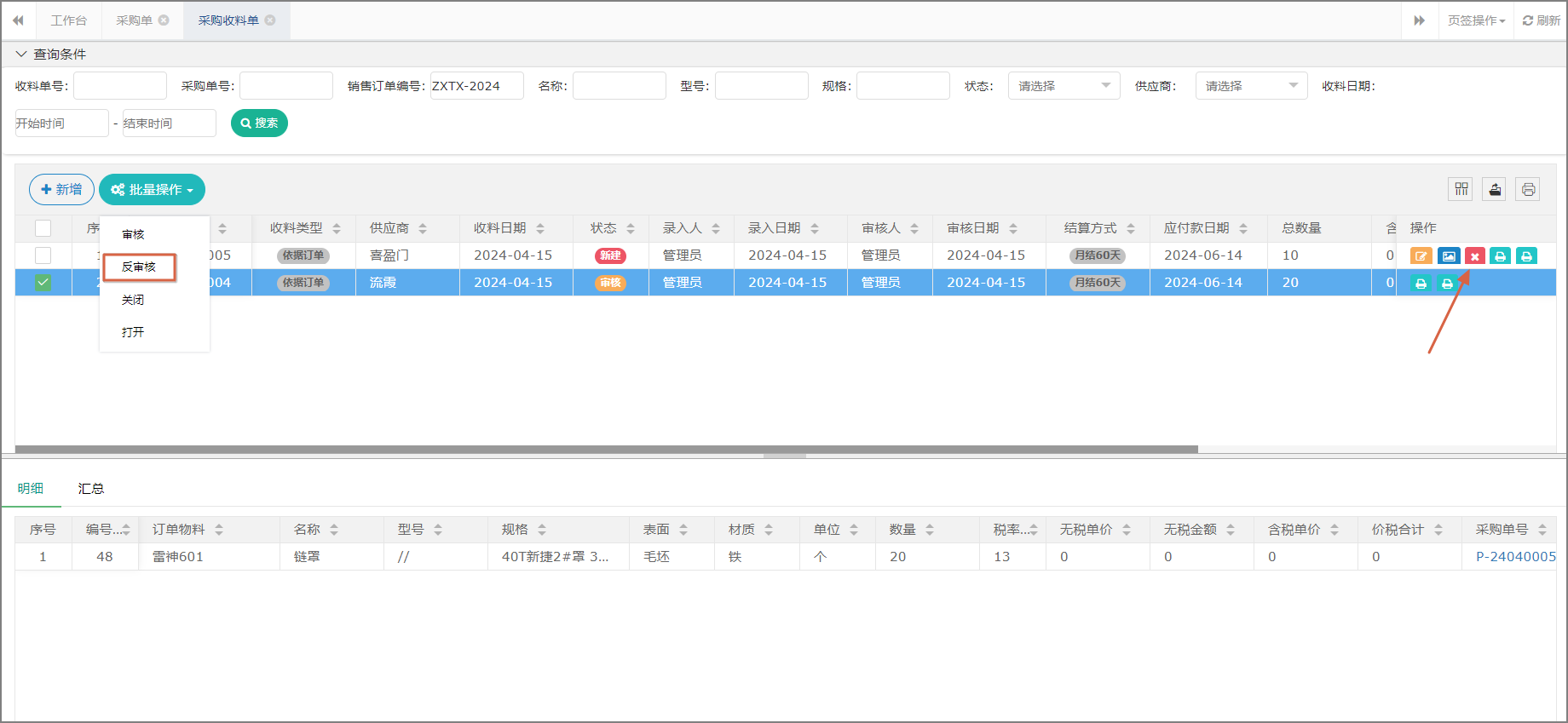The image size is (1568, 723).
Task: Click the 搜索 search button
Action: click(x=259, y=123)
